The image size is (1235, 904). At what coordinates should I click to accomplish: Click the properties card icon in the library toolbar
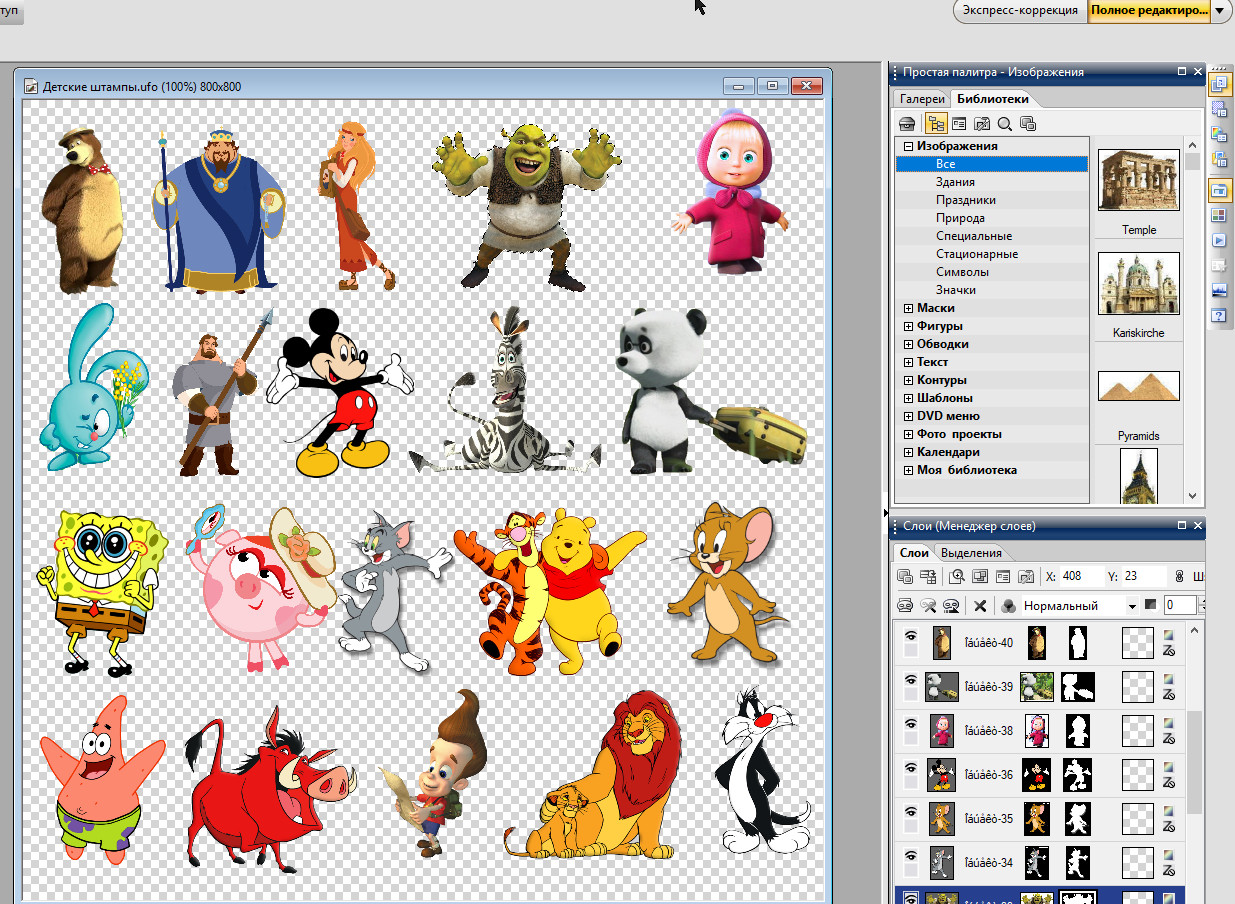959,124
